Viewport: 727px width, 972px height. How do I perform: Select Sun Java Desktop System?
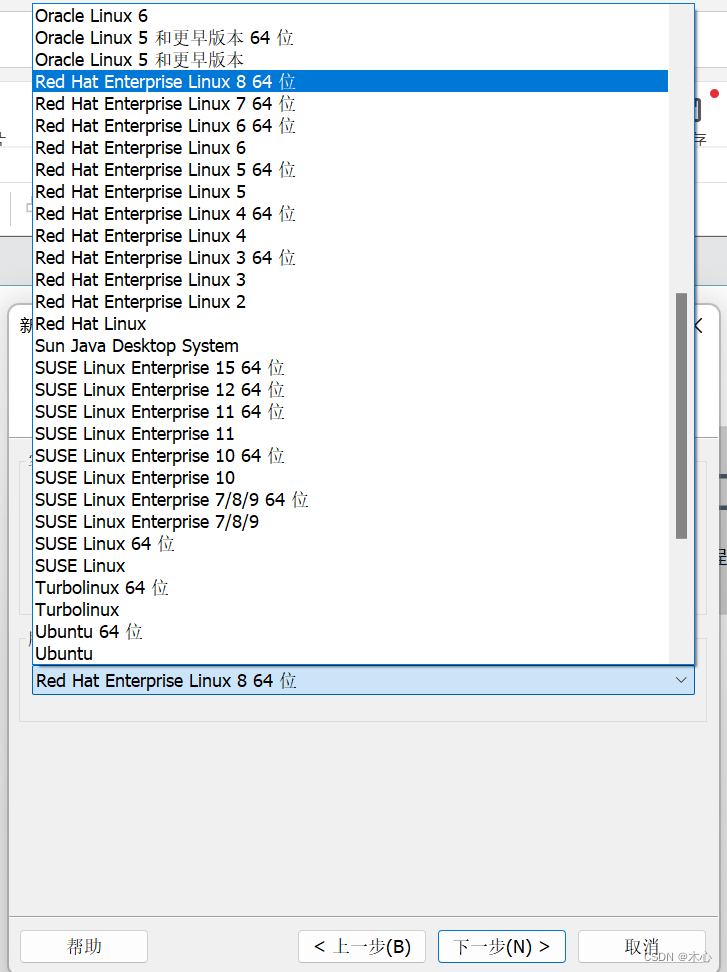click(x=350, y=346)
